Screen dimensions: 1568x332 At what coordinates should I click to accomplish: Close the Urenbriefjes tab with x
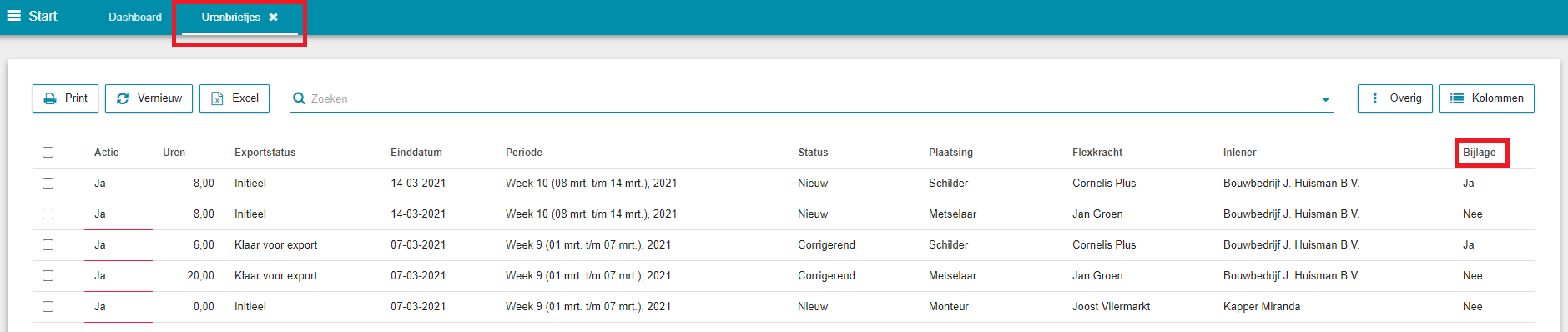[273, 17]
